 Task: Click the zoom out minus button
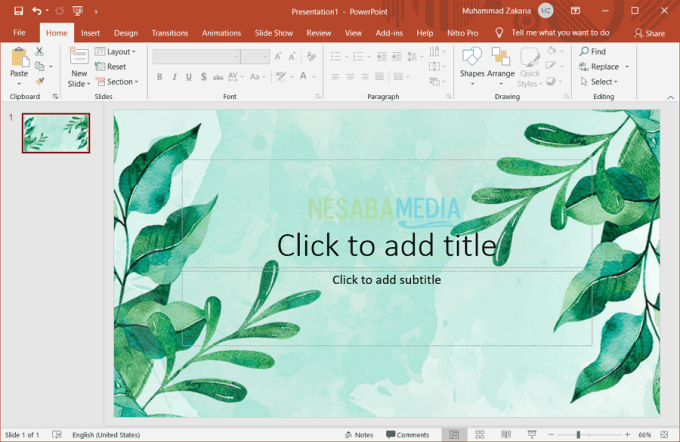[551, 434]
